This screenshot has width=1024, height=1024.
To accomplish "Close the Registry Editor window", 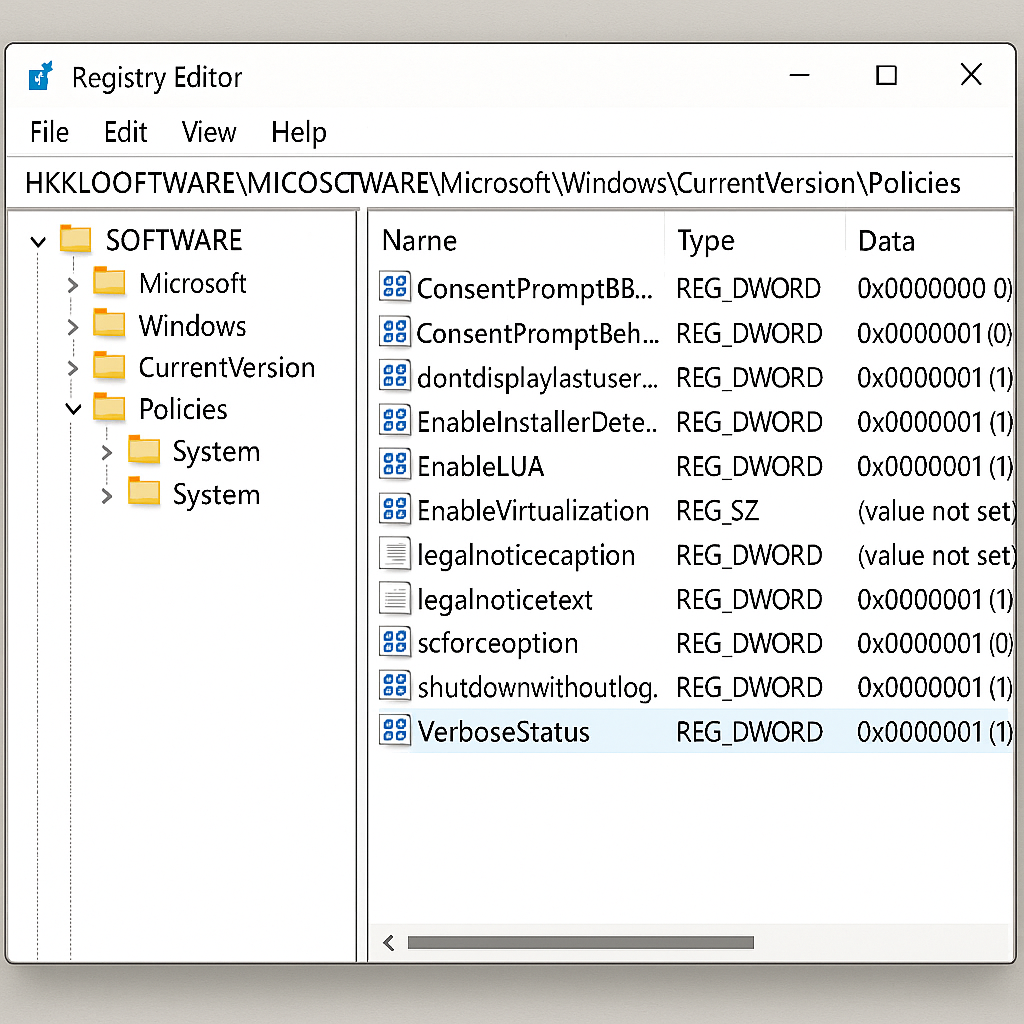I will click(971, 74).
